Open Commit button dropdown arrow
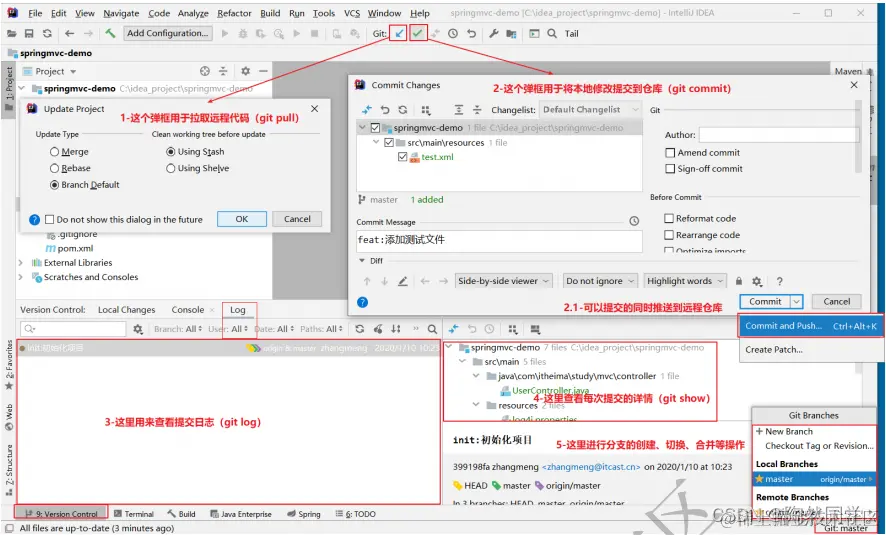This screenshot has height=535, width=886. [x=796, y=302]
